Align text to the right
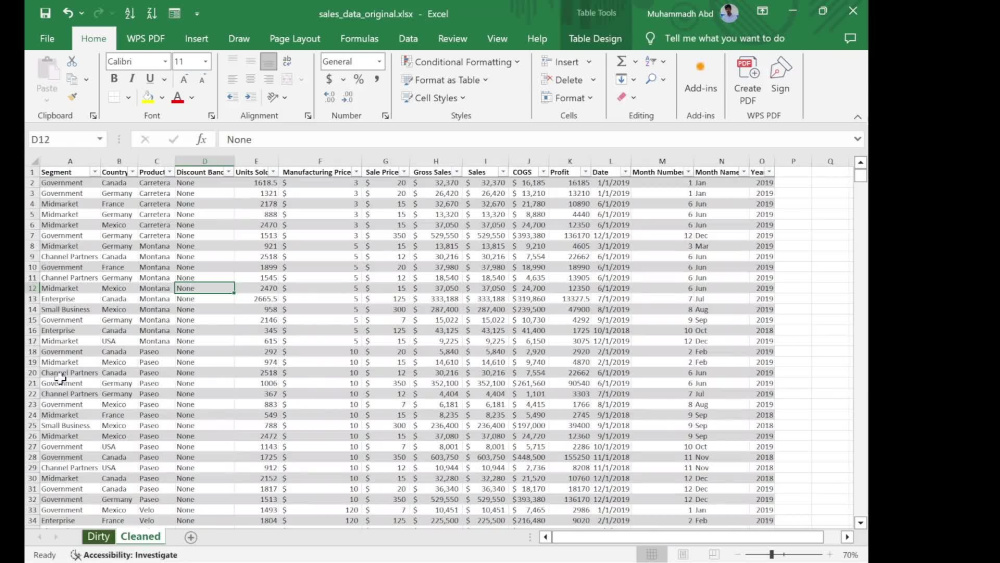Viewport: 1000px width, 563px height. coord(268,79)
